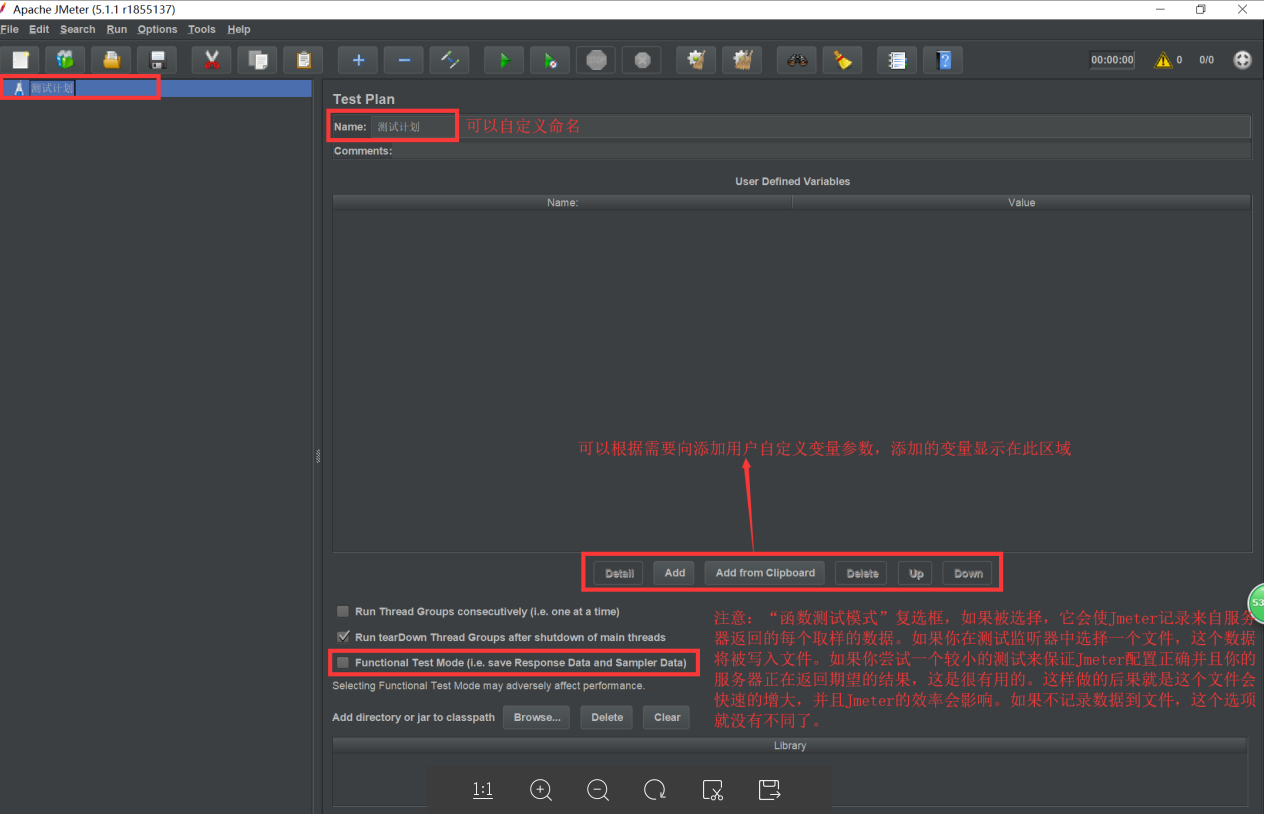Click the warning triangle log error counter

click(x=1165, y=59)
